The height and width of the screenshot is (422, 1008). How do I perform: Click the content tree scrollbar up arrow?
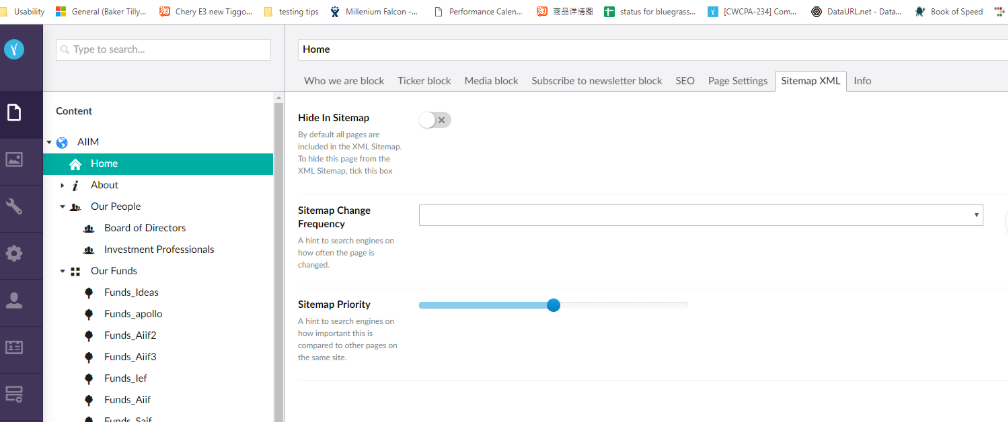point(278,98)
